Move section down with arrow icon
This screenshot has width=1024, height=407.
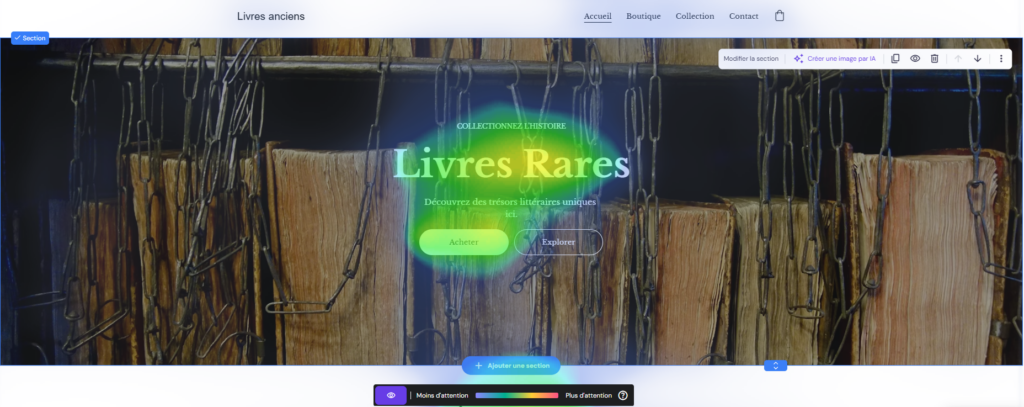pos(978,58)
